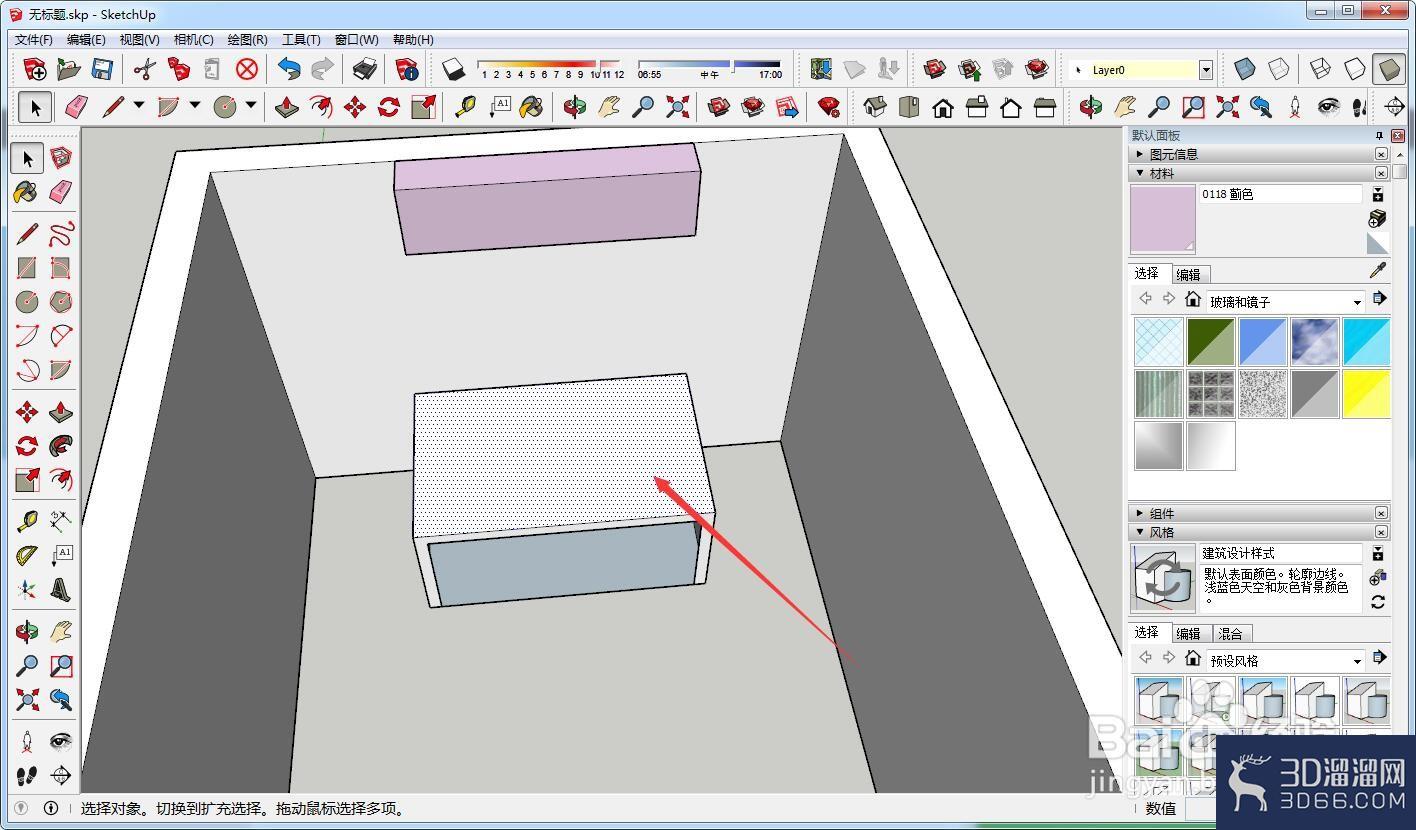Click the styles Home library button
This screenshot has height=830, width=1416.
click(1192, 658)
